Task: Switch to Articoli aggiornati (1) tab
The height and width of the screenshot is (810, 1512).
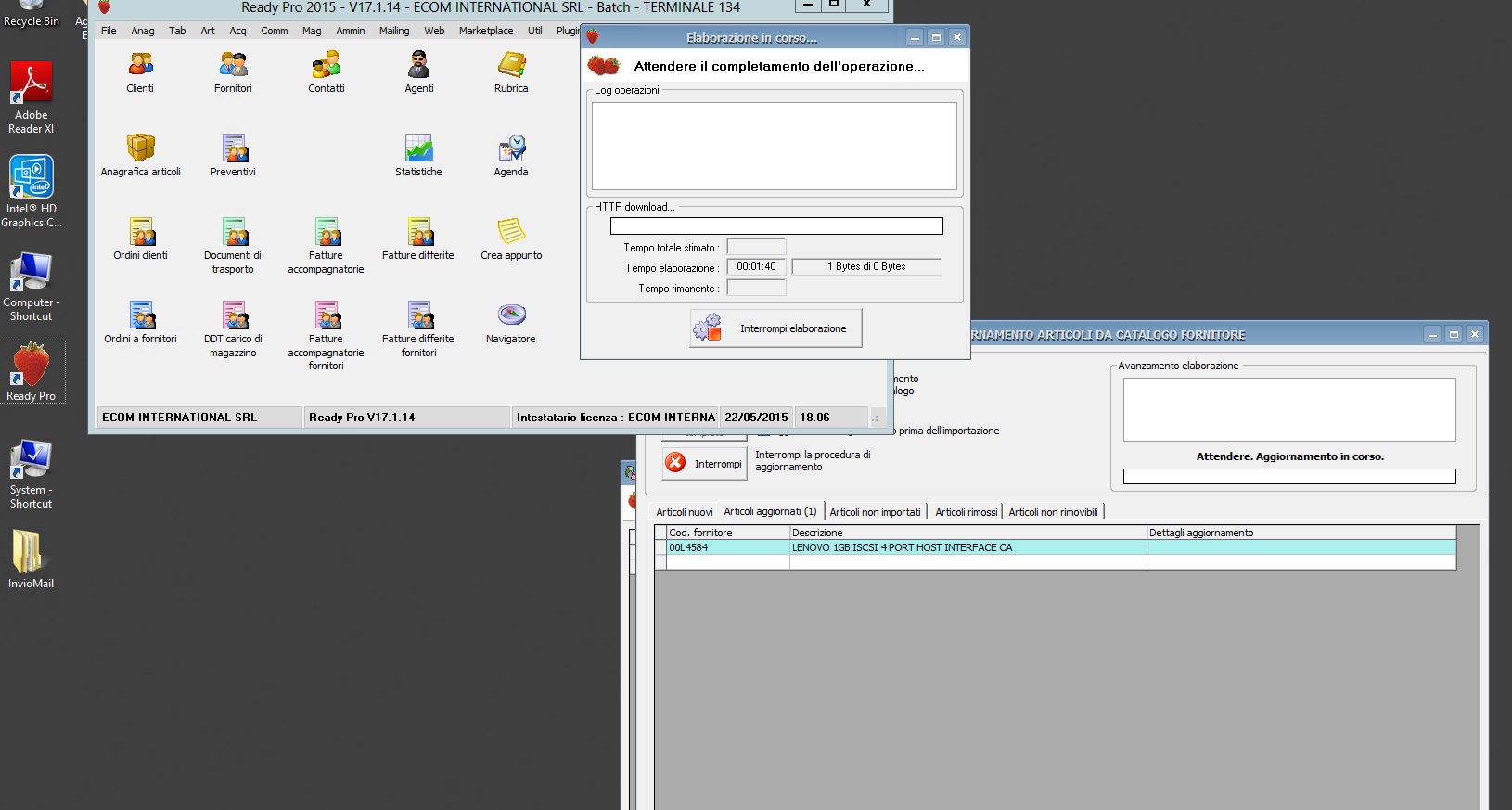Action: (x=770, y=511)
